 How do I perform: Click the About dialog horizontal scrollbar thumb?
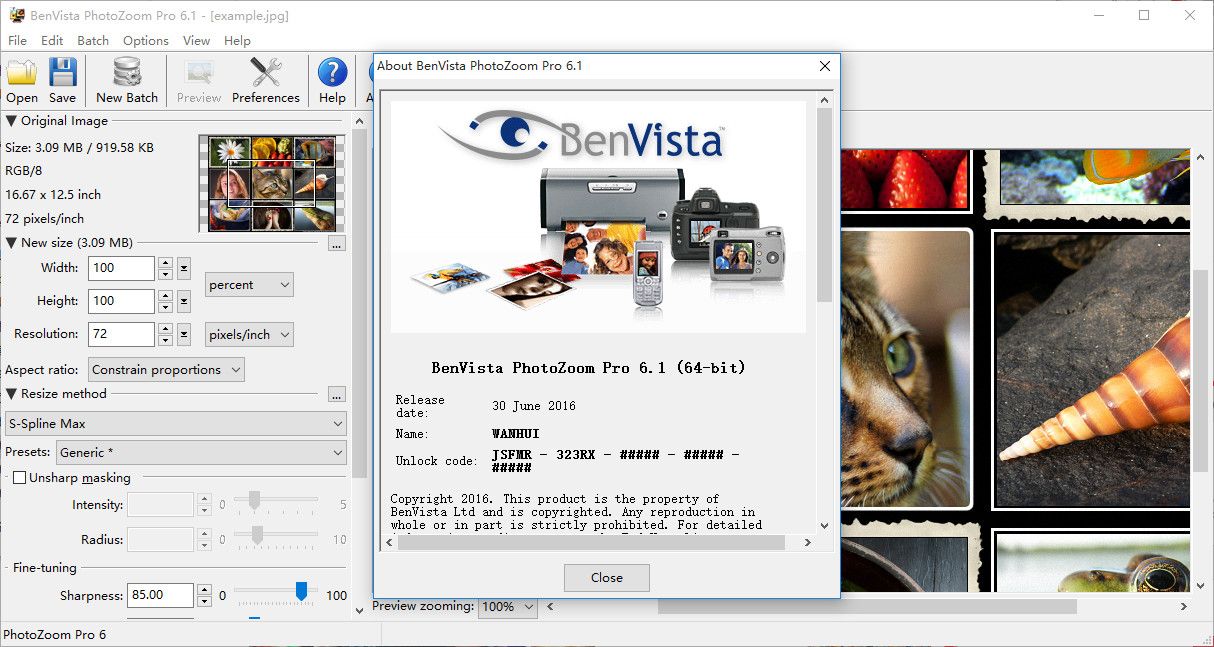click(x=590, y=542)
